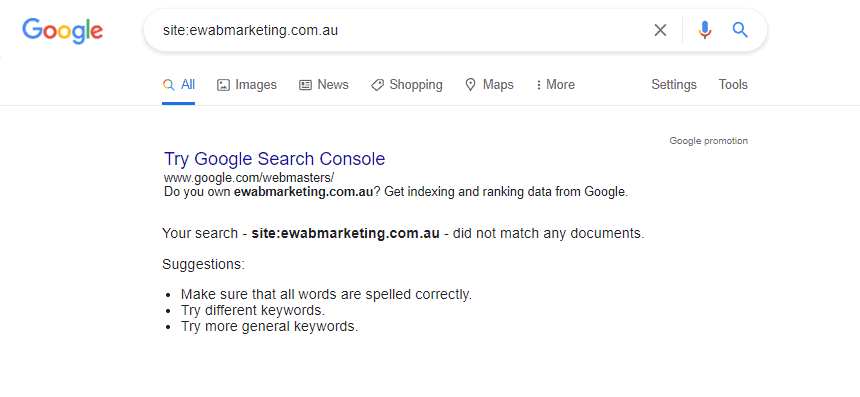Click the Shopping tag icon
The width and height of the screenshot is (860, 397).
coord(377,85)
